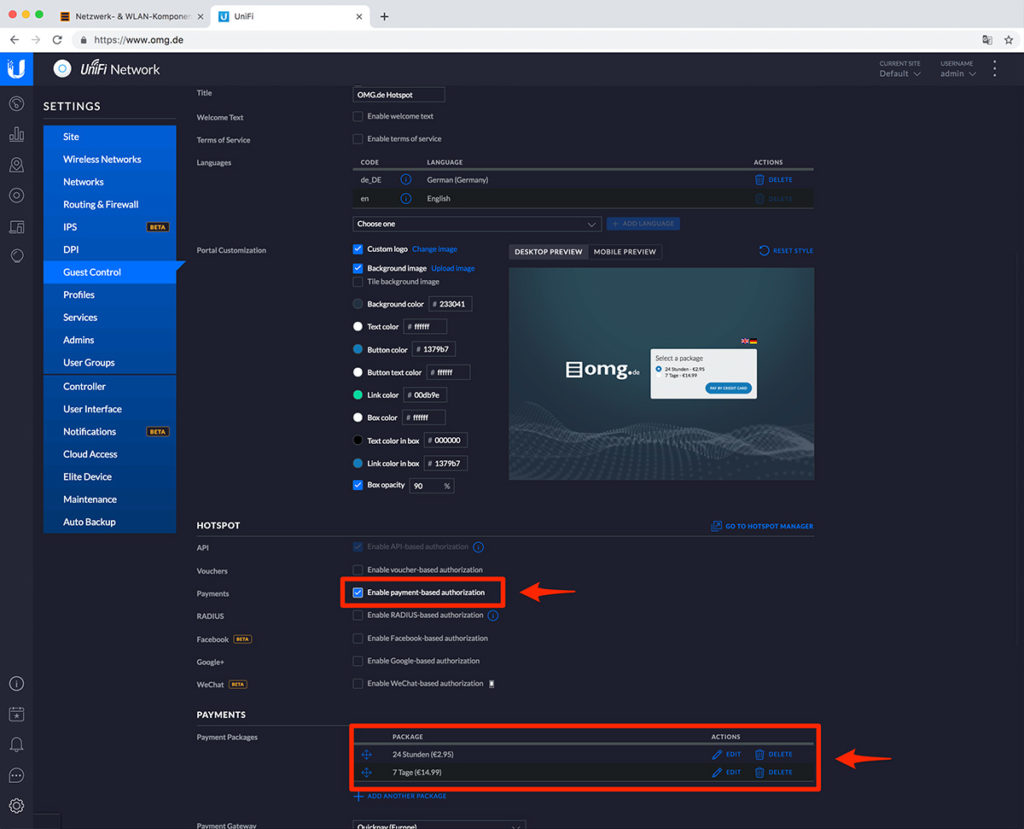Delete the German (Germany) language row
Image resolution: width=1024 pixels, height=829 pixels.
coord(774,180)
